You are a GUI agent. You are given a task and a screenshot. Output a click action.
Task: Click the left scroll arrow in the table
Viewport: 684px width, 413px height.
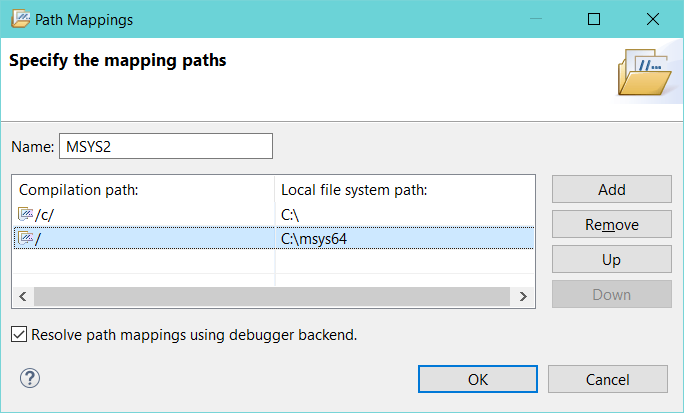click(x=23, y=297)
